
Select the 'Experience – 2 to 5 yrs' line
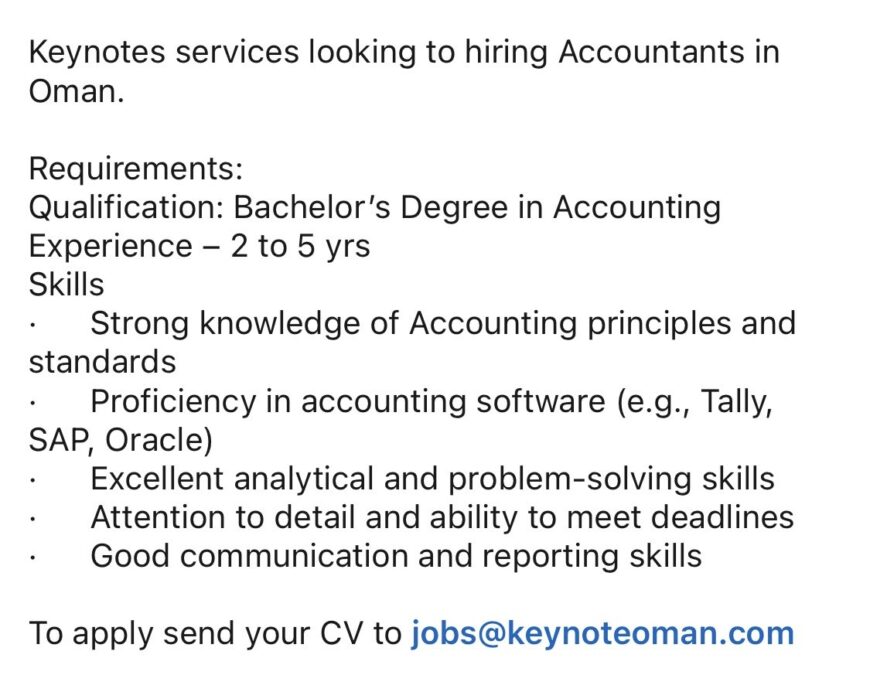click(199, 246)
